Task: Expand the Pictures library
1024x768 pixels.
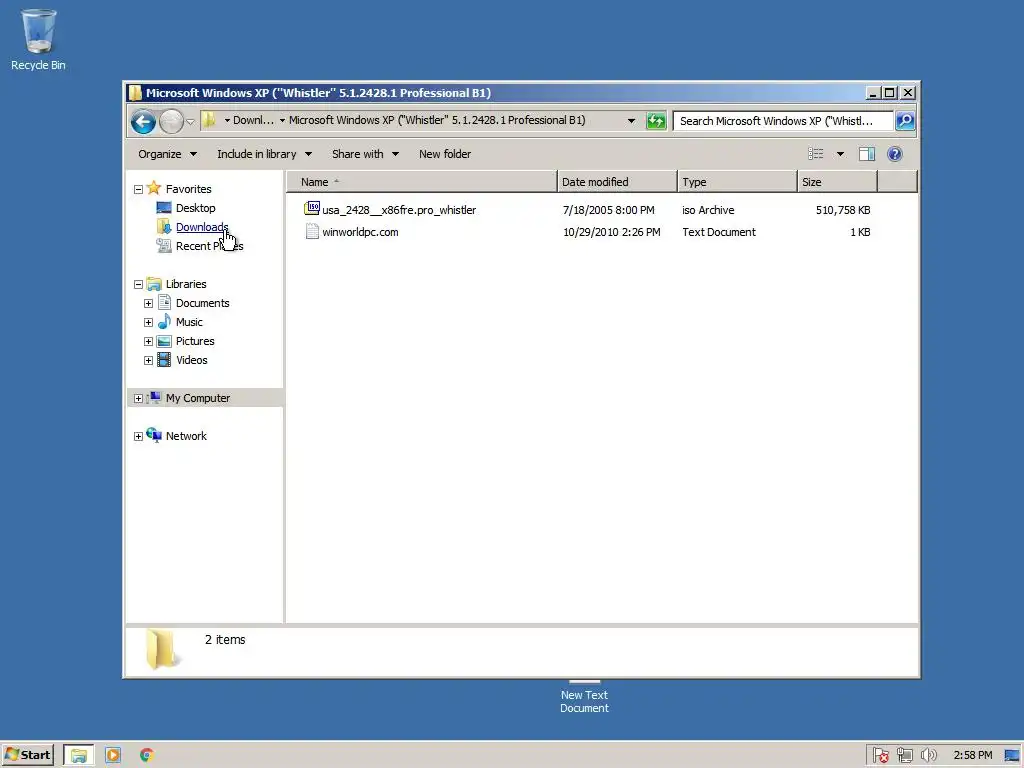Action: pos(148,342)
